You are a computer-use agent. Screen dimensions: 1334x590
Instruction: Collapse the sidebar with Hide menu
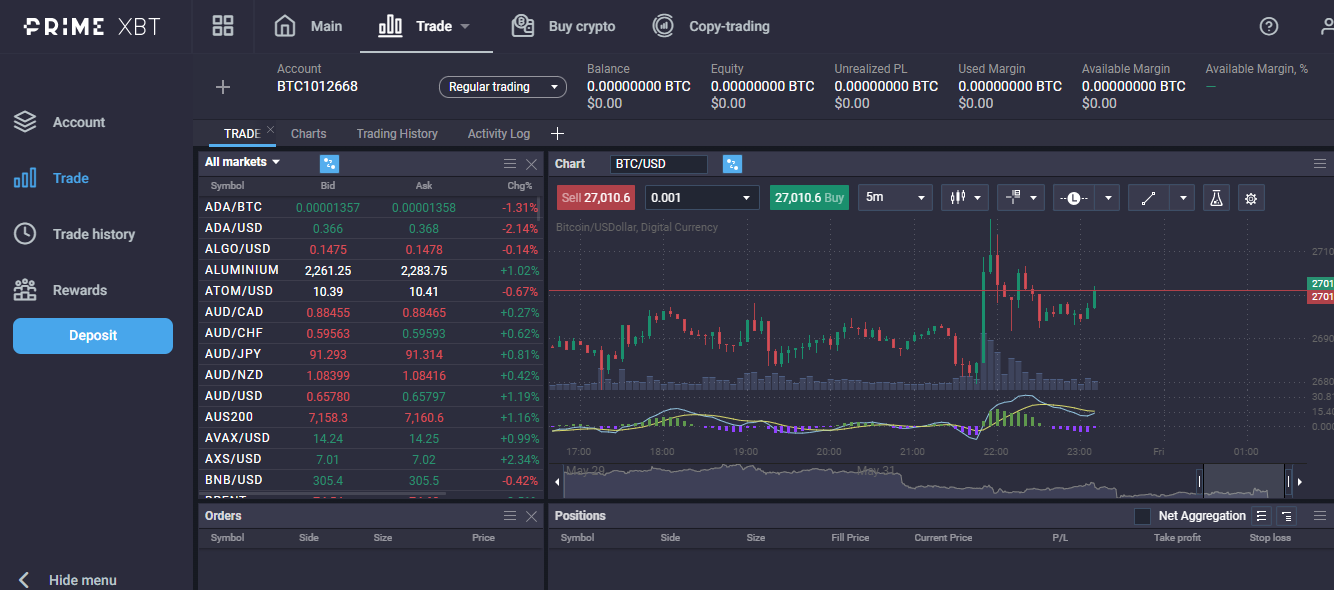(69, 580)
